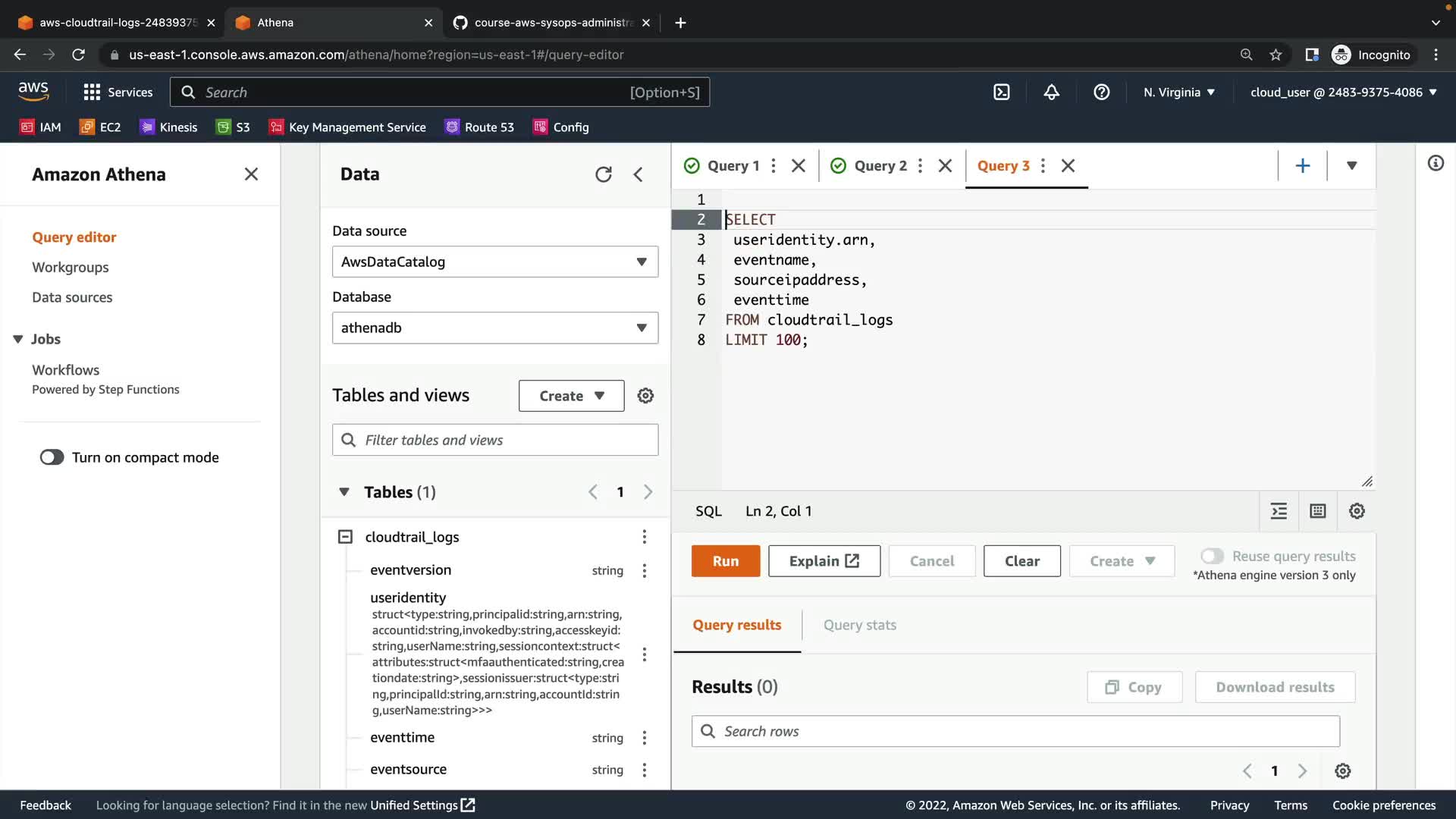Switch to Query 1 tab
1456x819 pixels.
[732, 165]
